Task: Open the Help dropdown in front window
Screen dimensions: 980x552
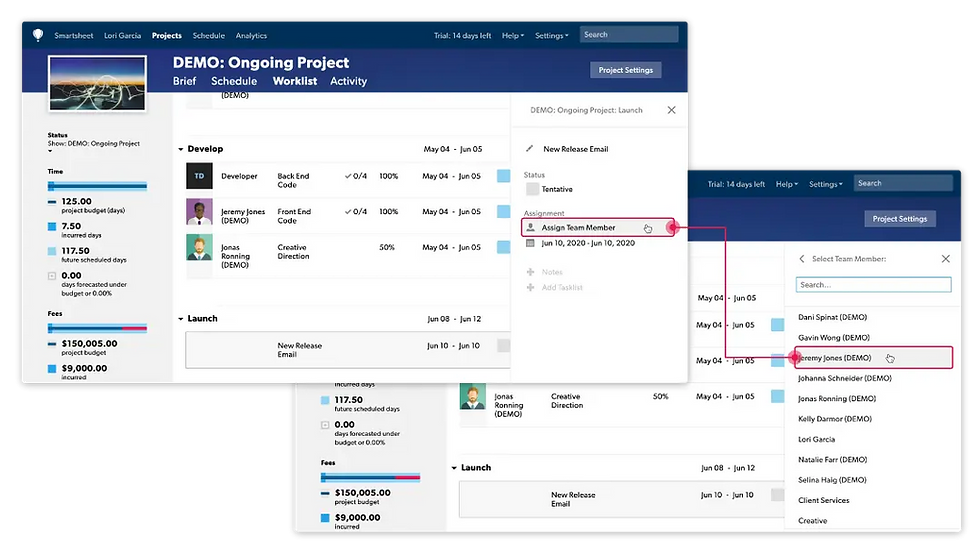Action: (x=513, y=36)
